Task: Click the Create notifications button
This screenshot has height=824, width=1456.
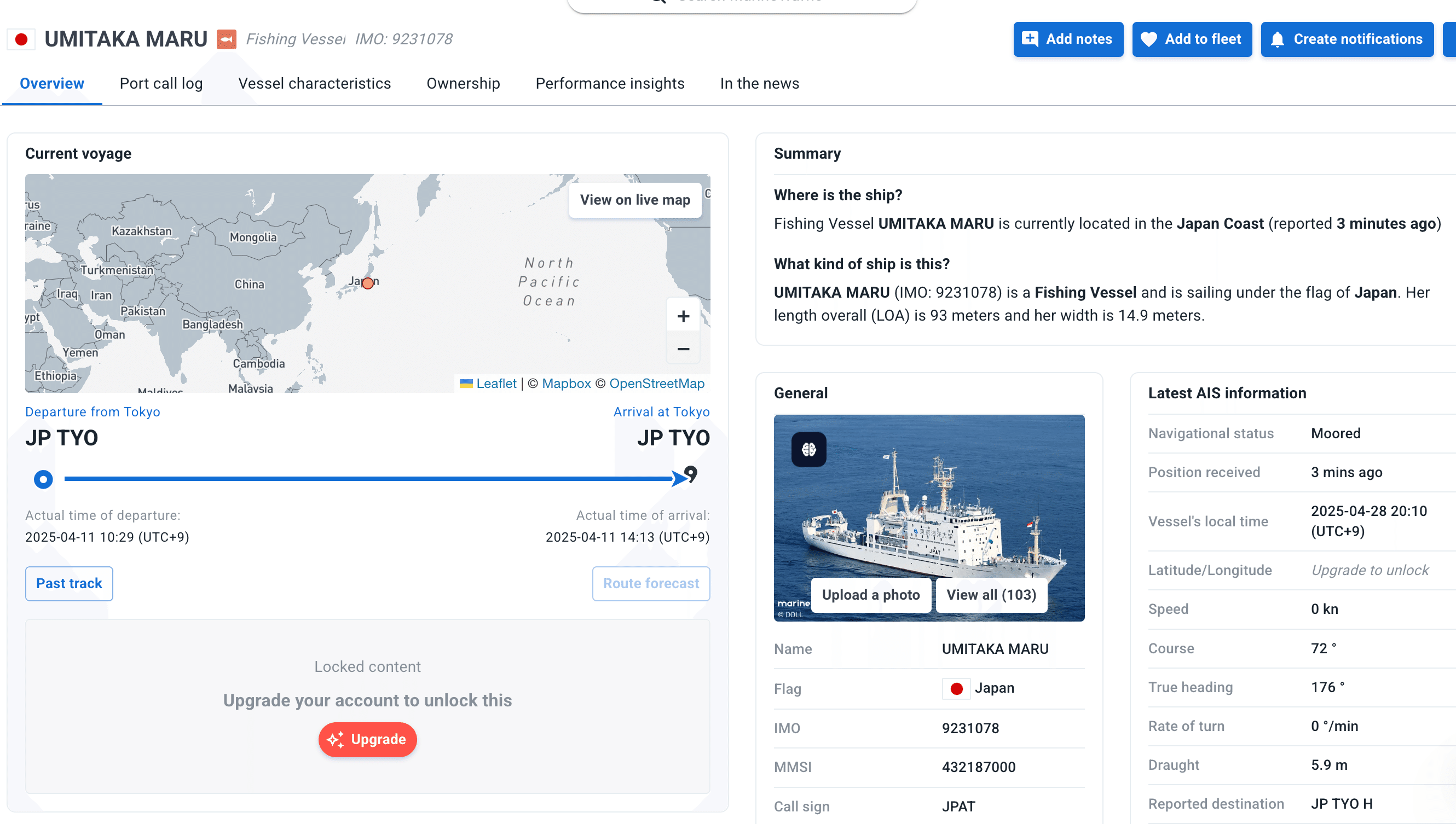Action: (1347, 39)
